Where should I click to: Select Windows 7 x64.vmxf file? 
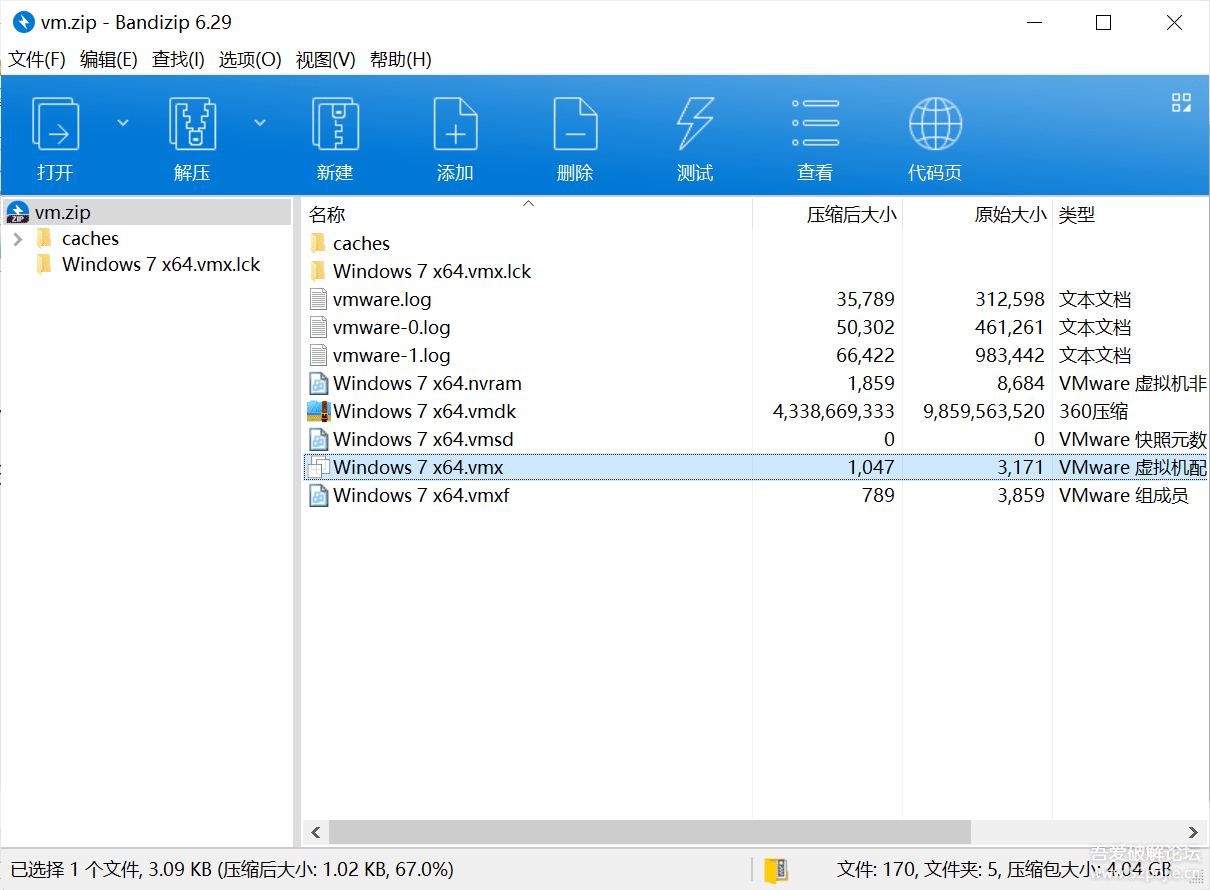pos(421,495)
